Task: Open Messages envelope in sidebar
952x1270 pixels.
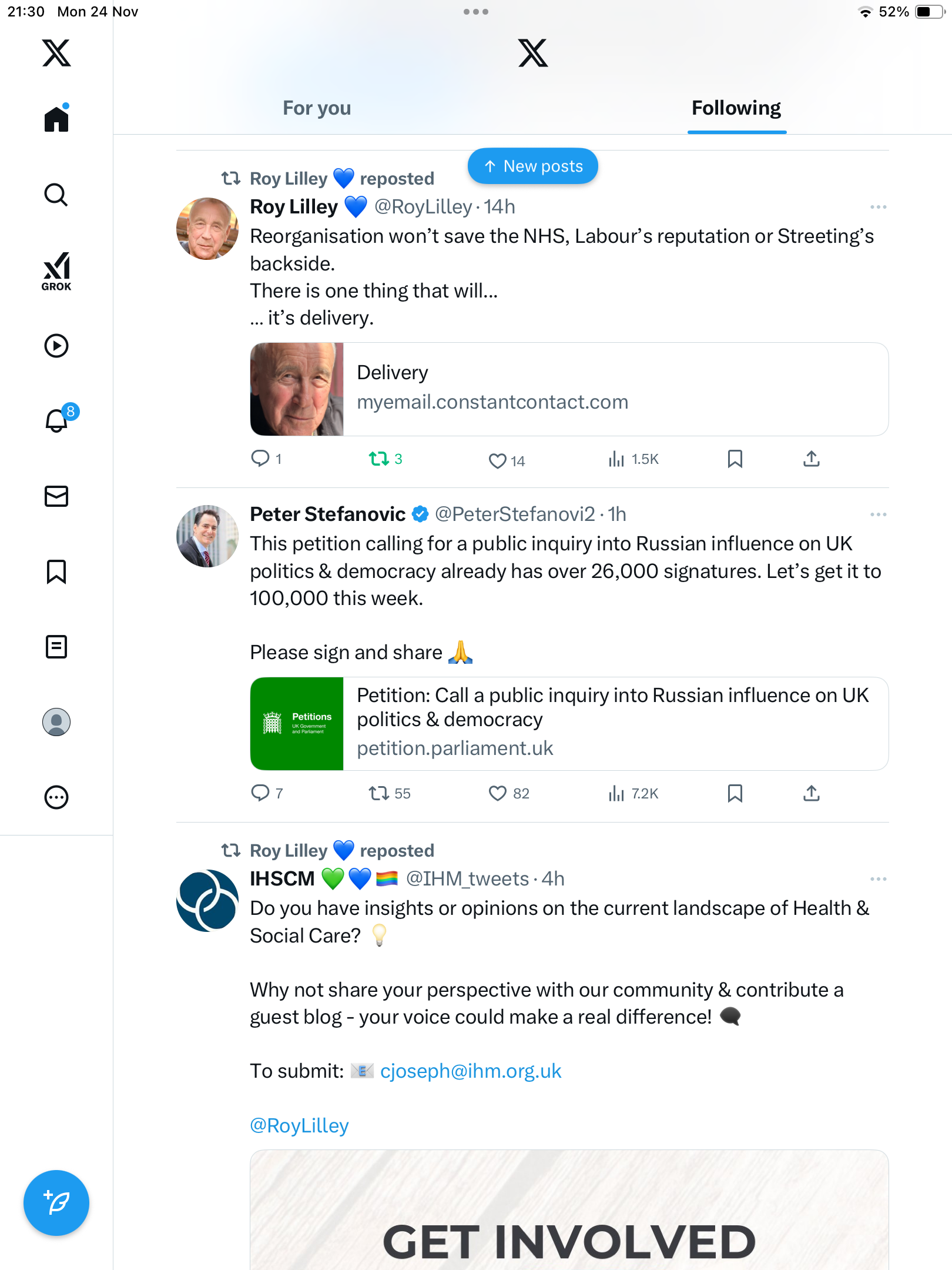Action: [56, 496]
